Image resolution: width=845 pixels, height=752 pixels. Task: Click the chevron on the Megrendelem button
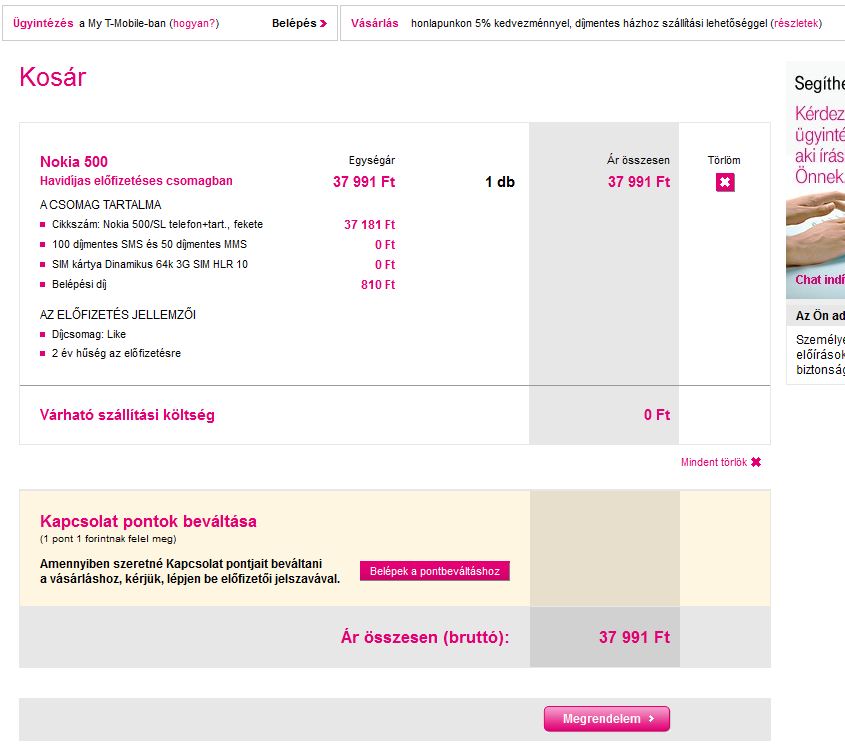[651, 719]
